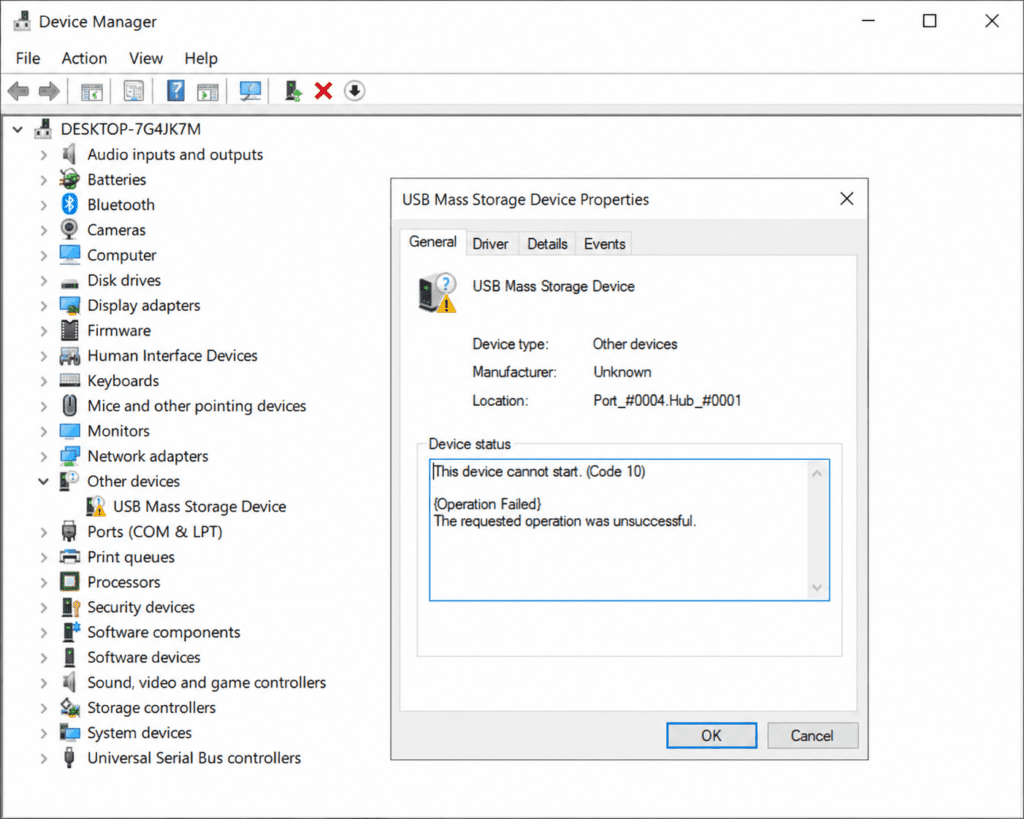Expand Sound, video and game controllers

(43, 682)
